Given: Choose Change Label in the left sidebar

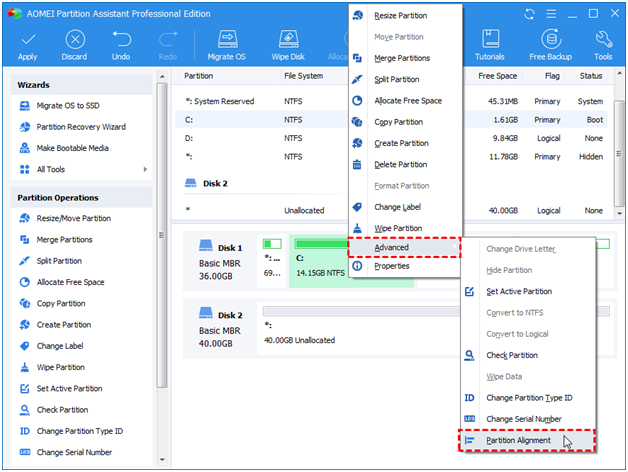Looking at the screenshot, I should point(51,346).
